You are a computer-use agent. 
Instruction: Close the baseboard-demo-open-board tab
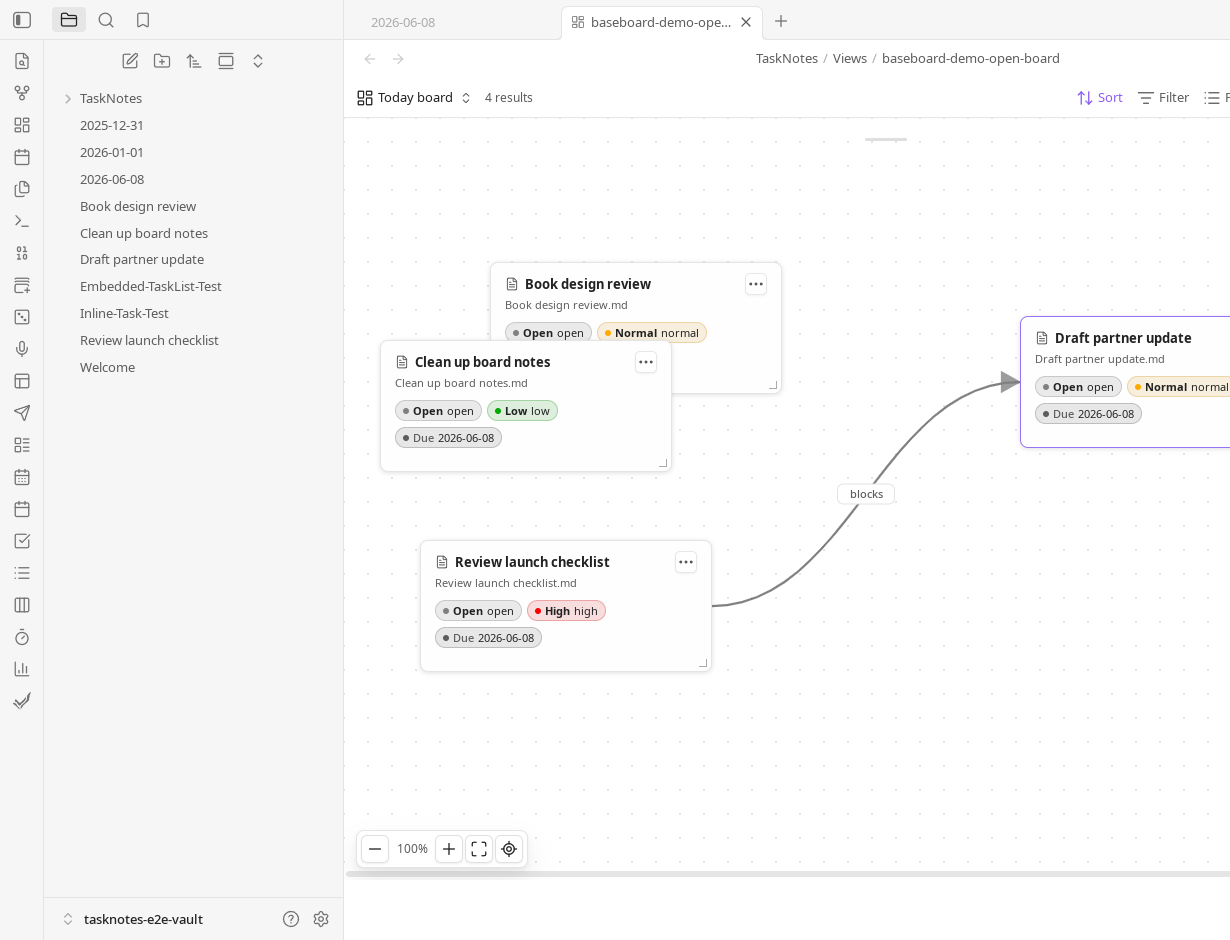(x=746, y=22)
